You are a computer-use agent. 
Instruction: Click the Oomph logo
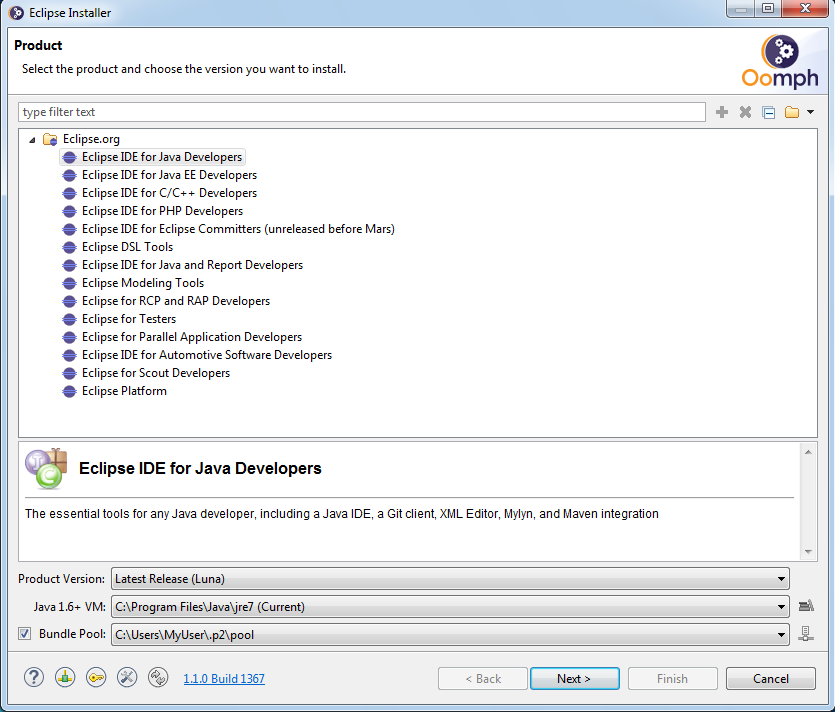tap(780, 61)
